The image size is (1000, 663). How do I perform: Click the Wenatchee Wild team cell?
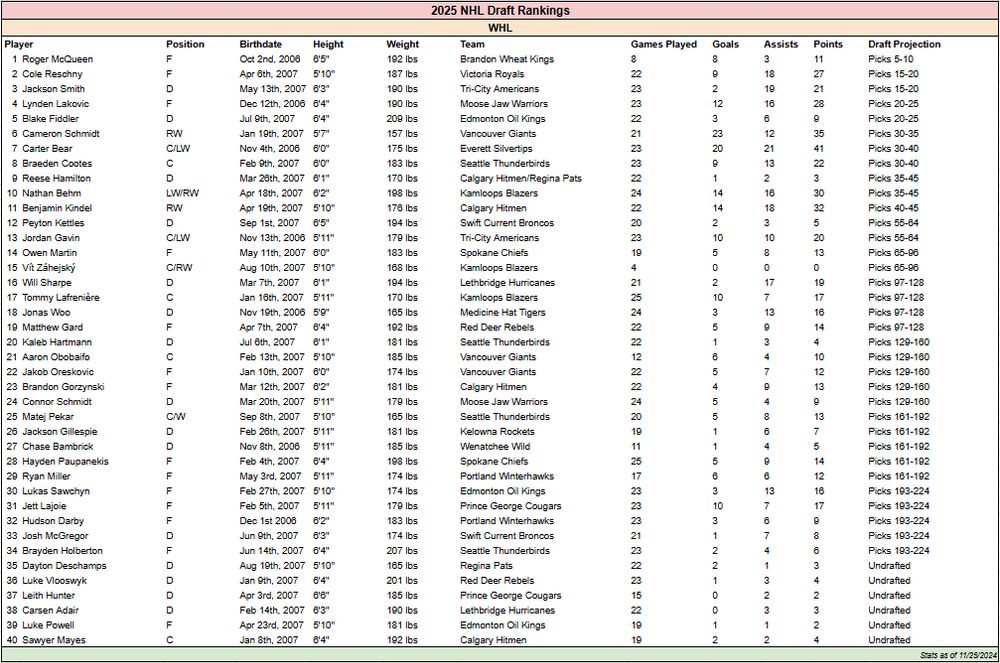495,446
